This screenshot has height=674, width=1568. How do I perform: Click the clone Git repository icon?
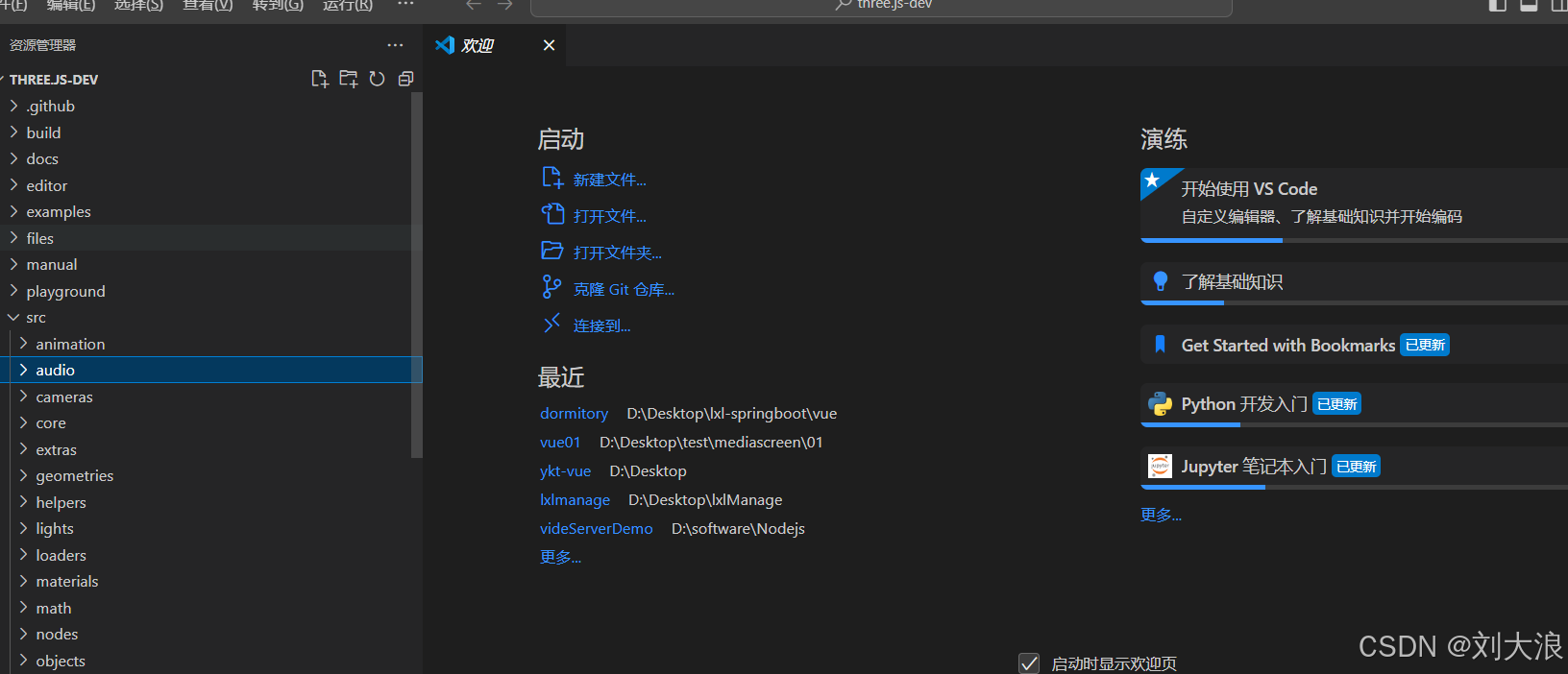coord(551,287)
